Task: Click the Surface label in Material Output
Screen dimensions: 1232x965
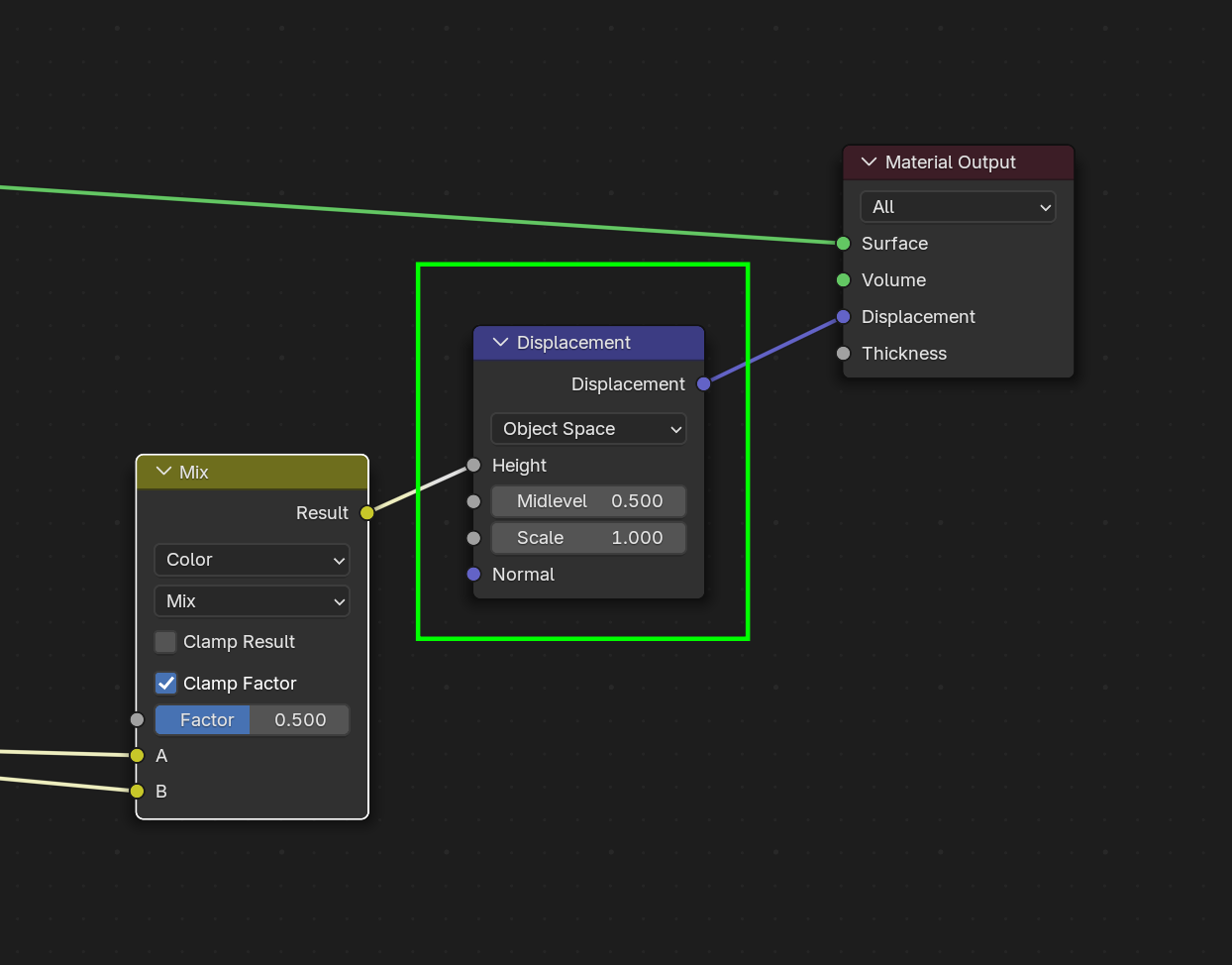Action: tap(894, 244)
